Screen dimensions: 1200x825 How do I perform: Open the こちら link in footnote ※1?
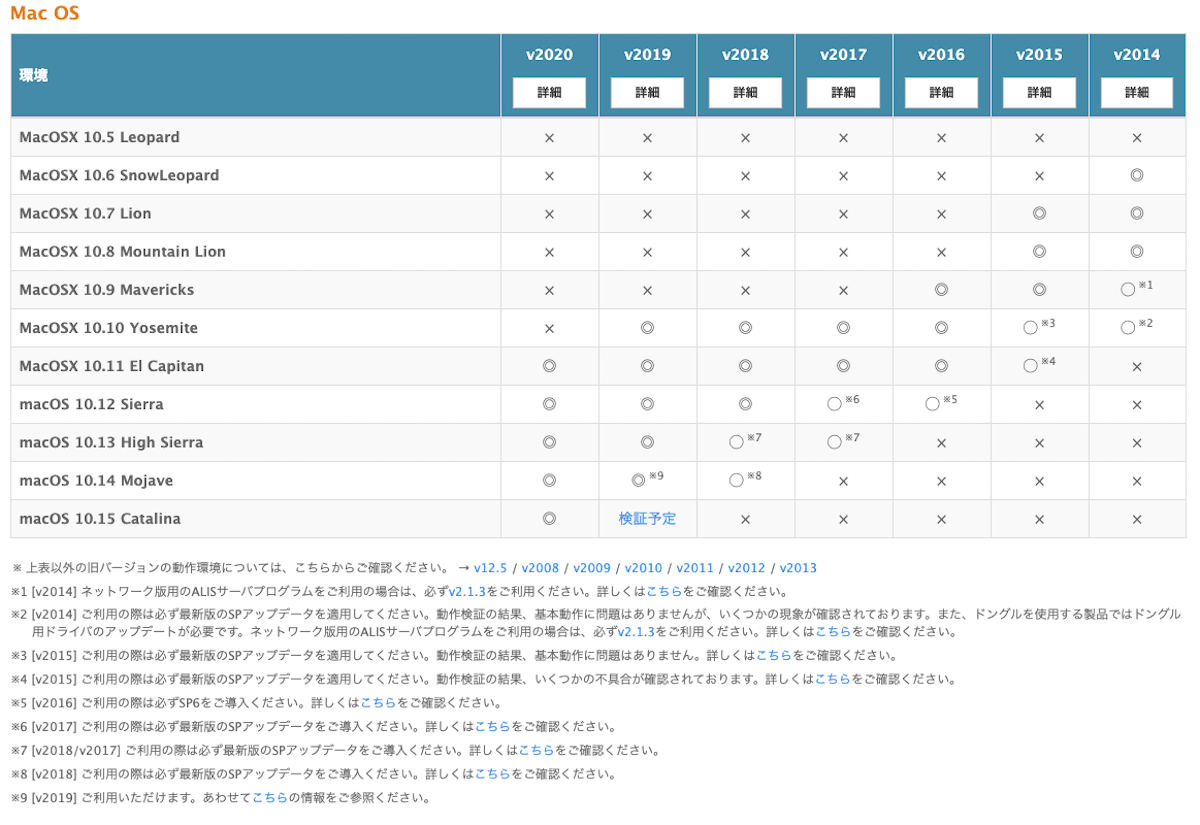(x=665, y=592)
